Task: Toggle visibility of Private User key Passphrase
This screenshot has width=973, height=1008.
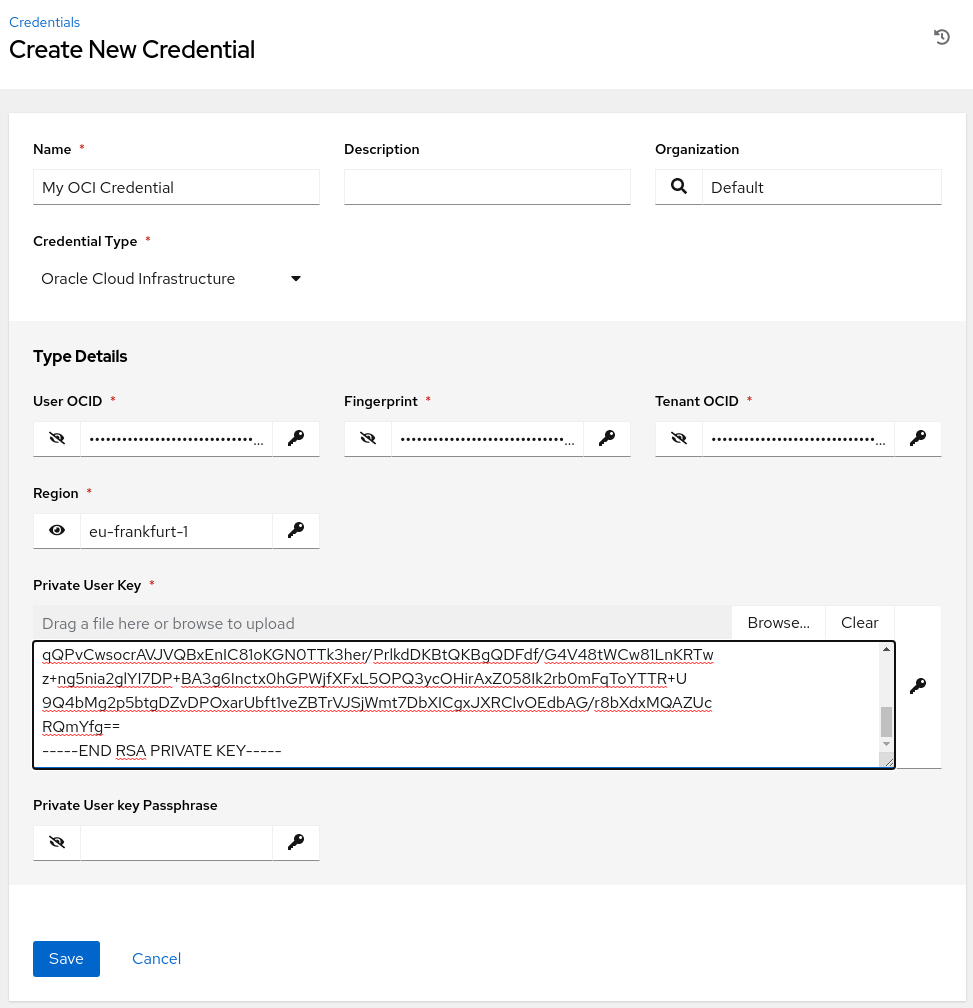Action: (57, 843)
